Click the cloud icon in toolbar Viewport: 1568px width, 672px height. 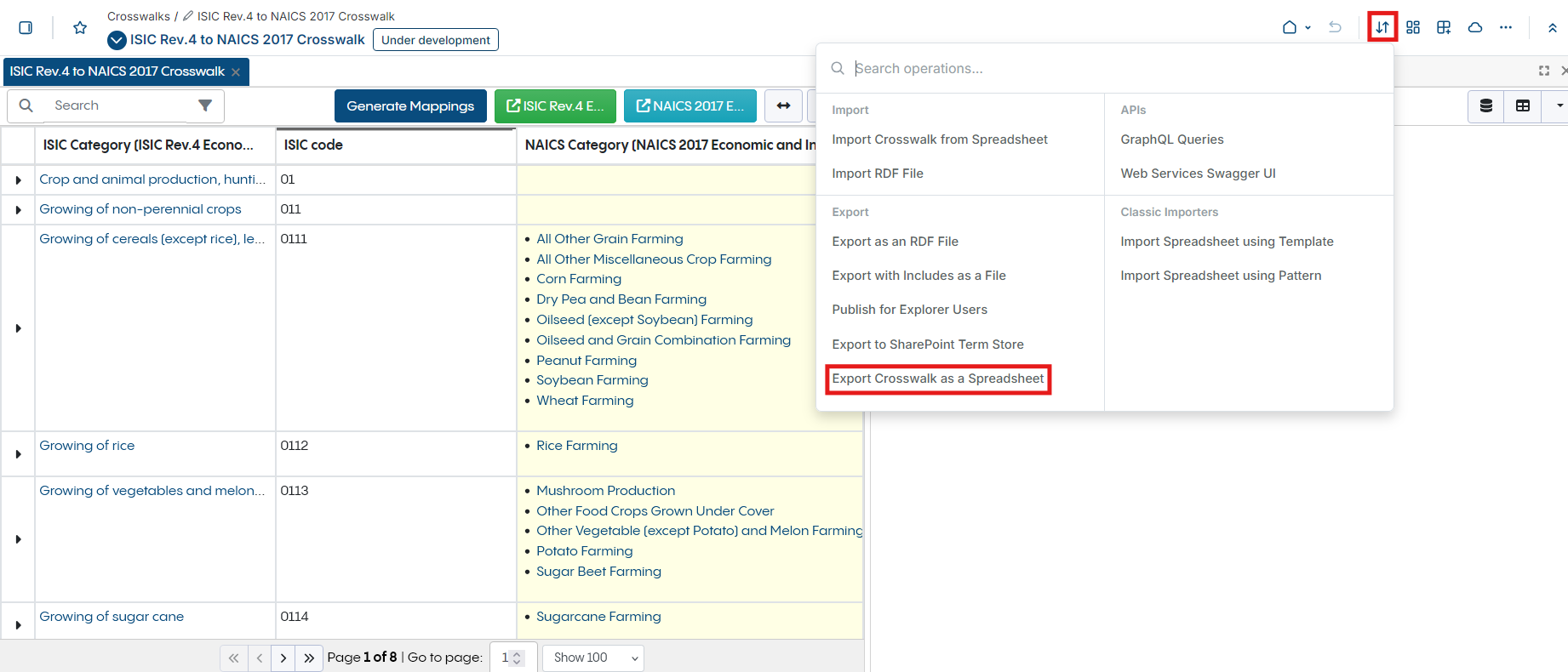click(x=1475, y=28)
